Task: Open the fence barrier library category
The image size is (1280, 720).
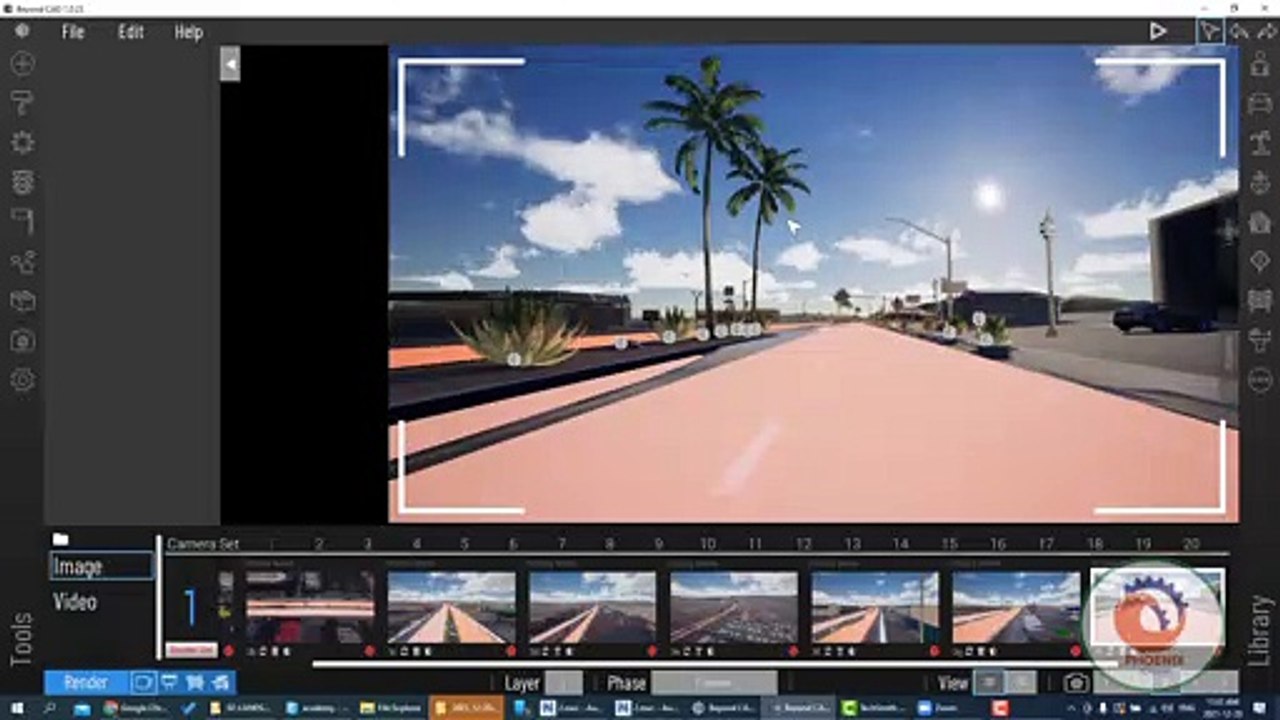Action: point(1260,300)
